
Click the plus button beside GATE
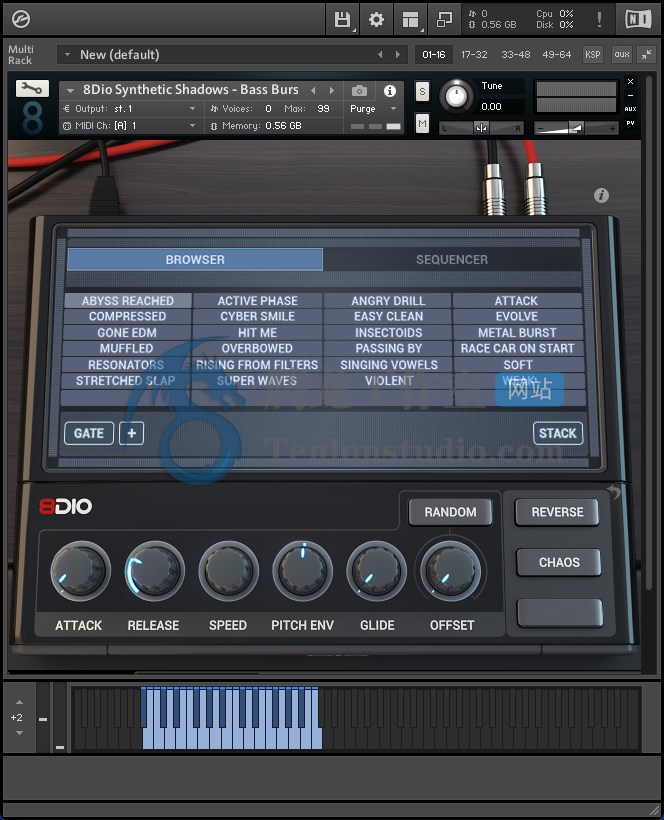(132, 433)
